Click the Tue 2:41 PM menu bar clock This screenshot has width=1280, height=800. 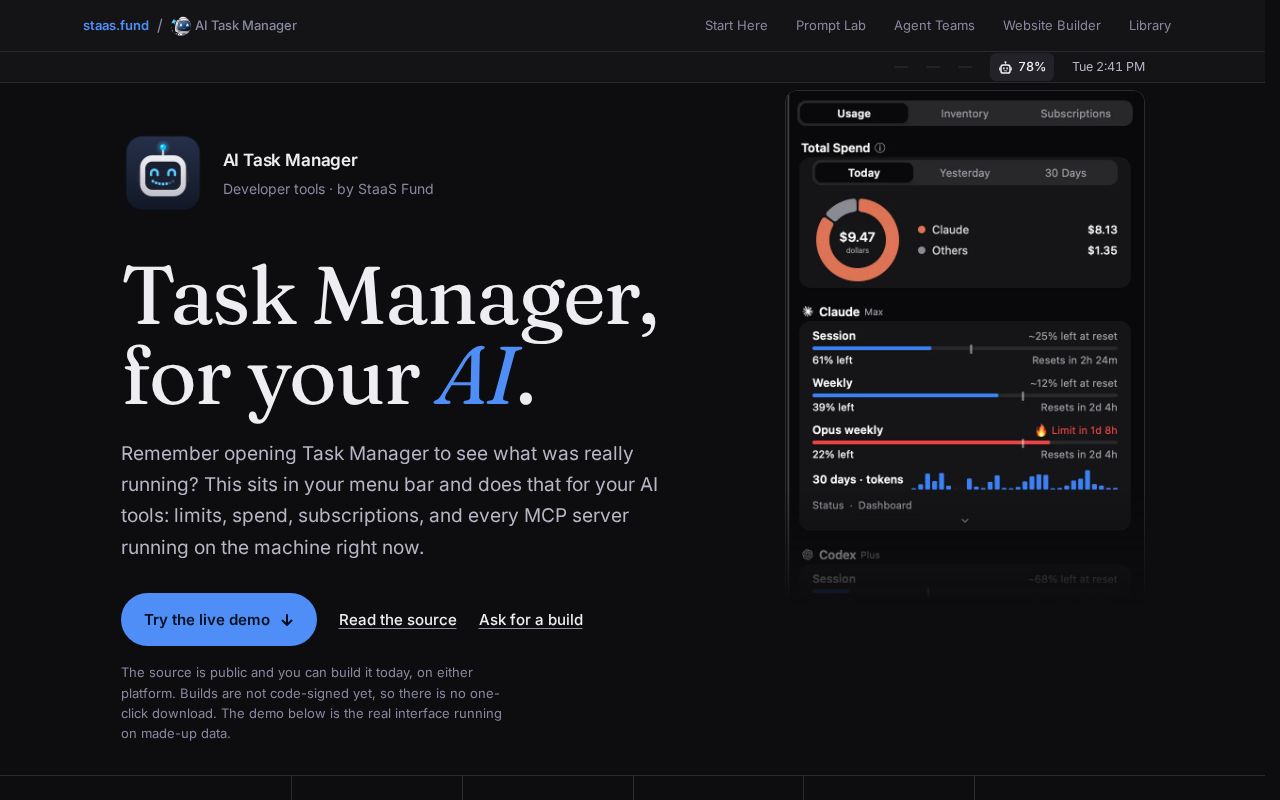pos(1108,67)
